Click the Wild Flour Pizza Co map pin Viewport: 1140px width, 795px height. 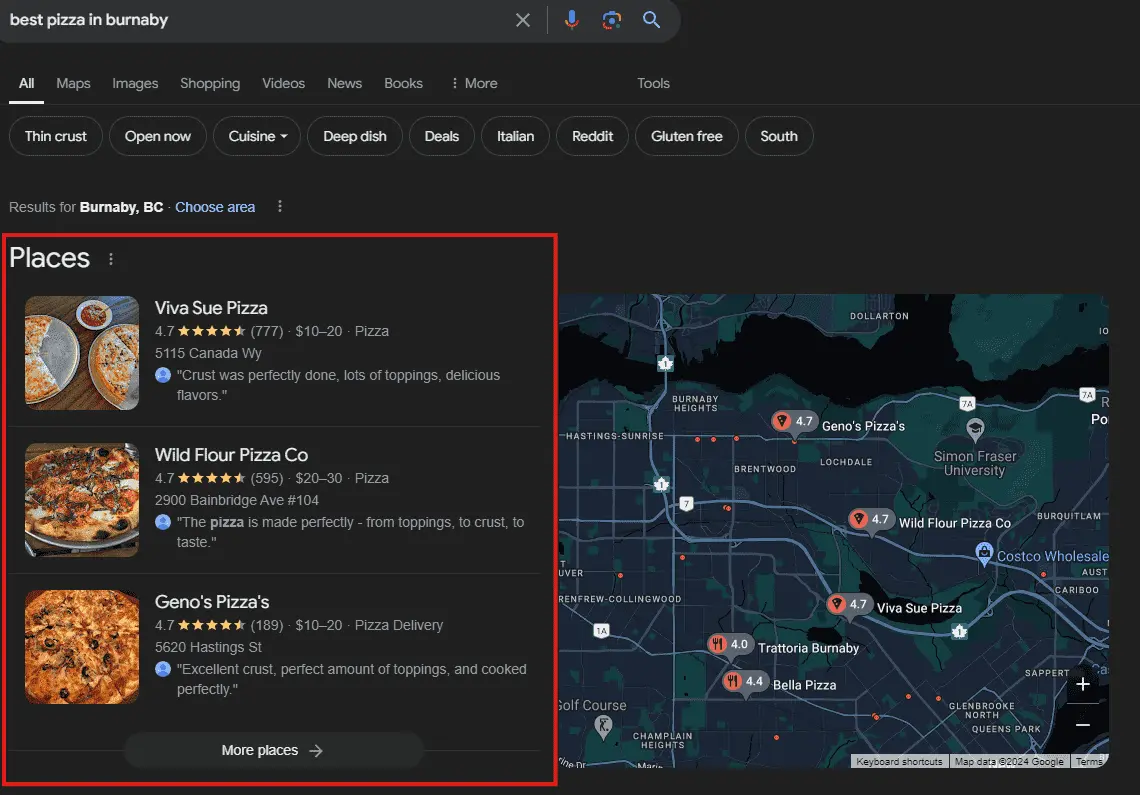870,519
